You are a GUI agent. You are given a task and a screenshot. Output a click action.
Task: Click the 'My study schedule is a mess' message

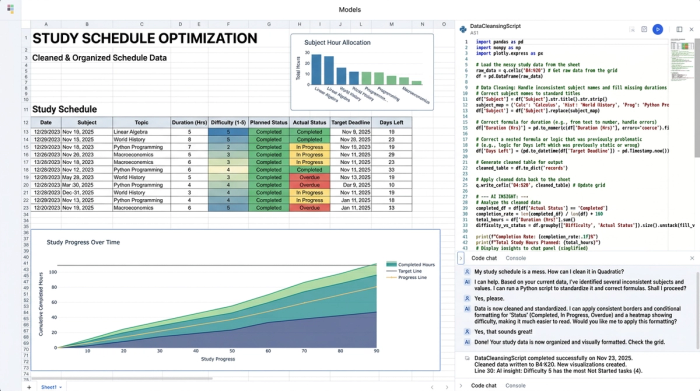549,272
